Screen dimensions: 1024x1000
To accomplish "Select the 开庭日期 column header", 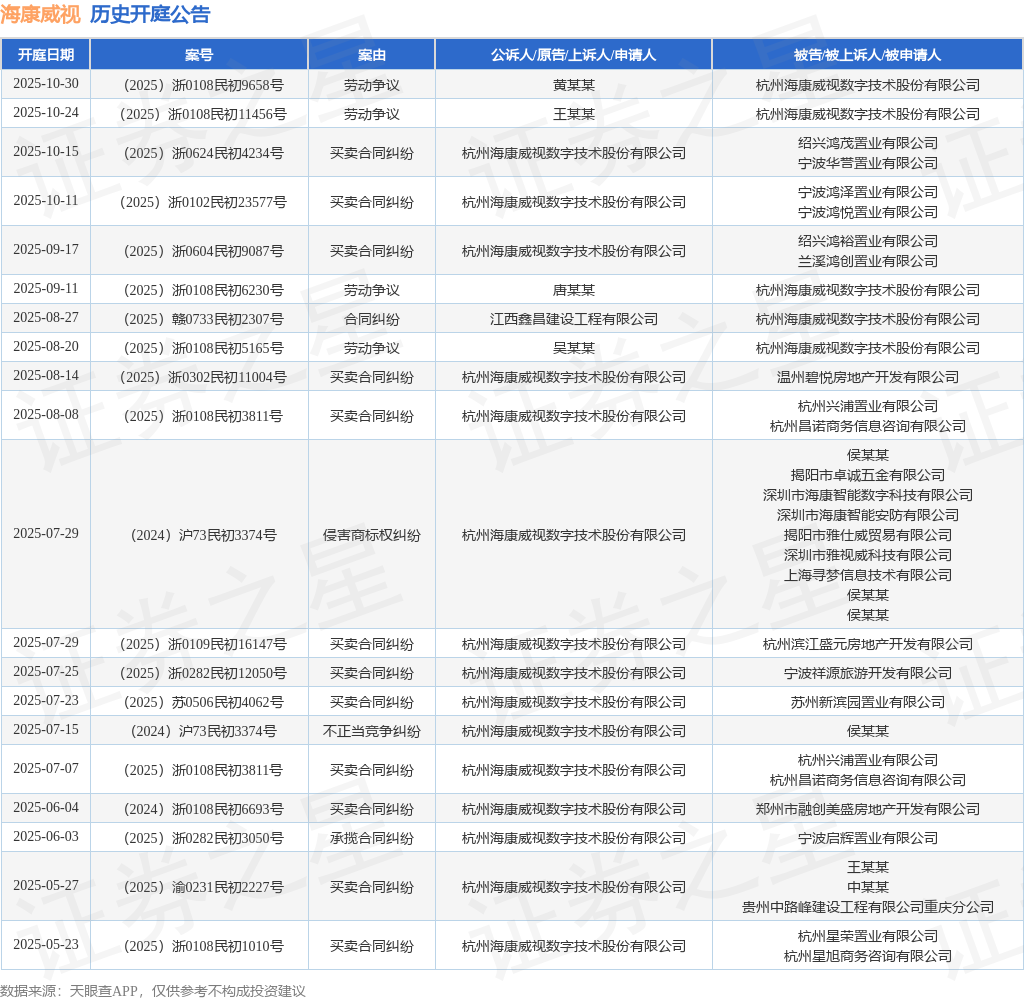I will pyautogui.click(x=46, y=55).
